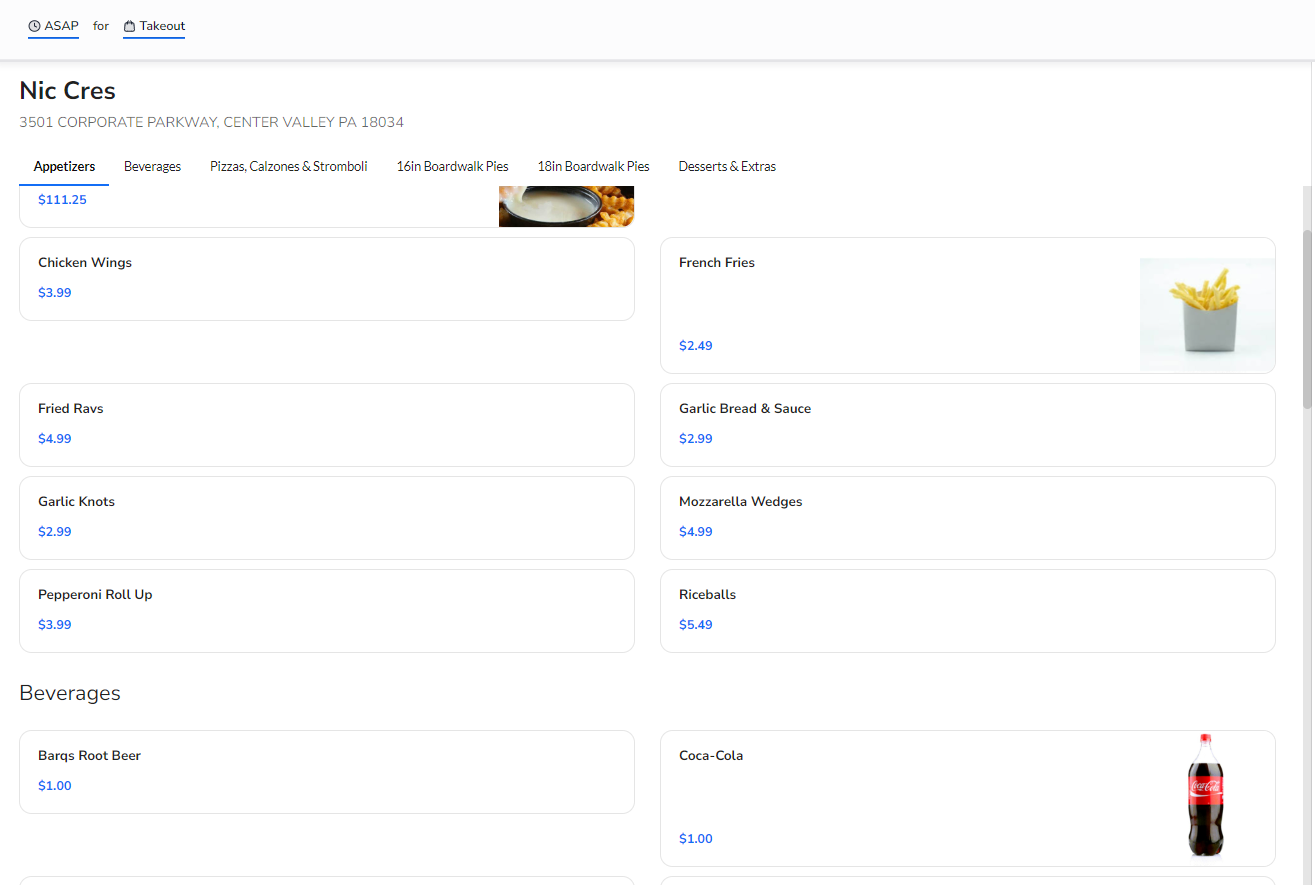Switch to the Appetizers tab

pyautogui.click(x=64, y=167)
